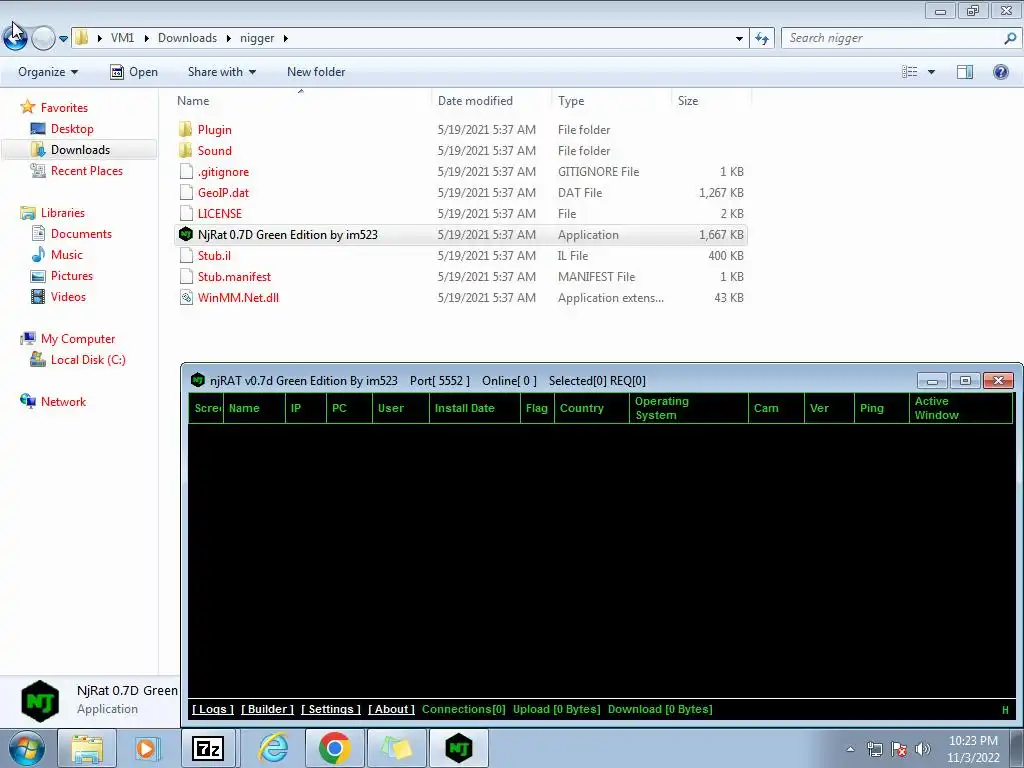Viewport: 1024px width, 768px height.
Task: Click Settings link in njRAT window
Action: [x=330, y=709]
